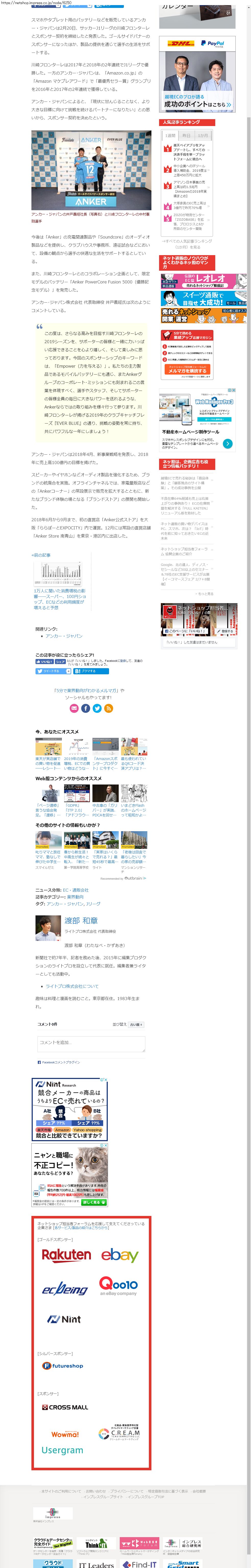Click the Hatena bookmark B! button
The width and height of the screenshot is (251, 1568).
[91, 671]
